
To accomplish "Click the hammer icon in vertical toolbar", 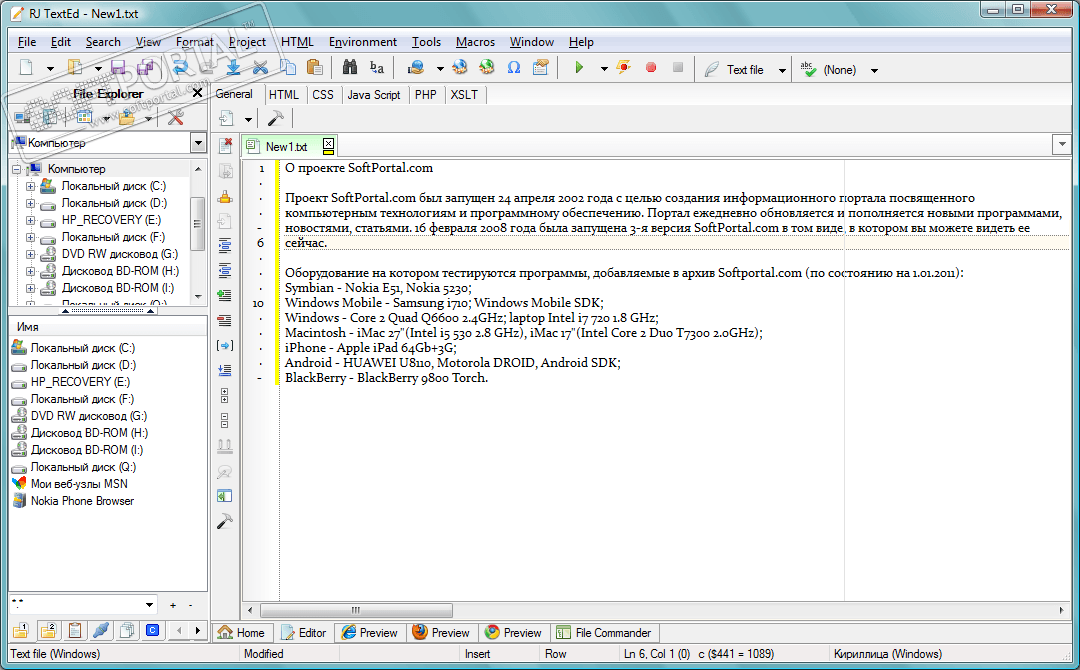I will [225, 521].
